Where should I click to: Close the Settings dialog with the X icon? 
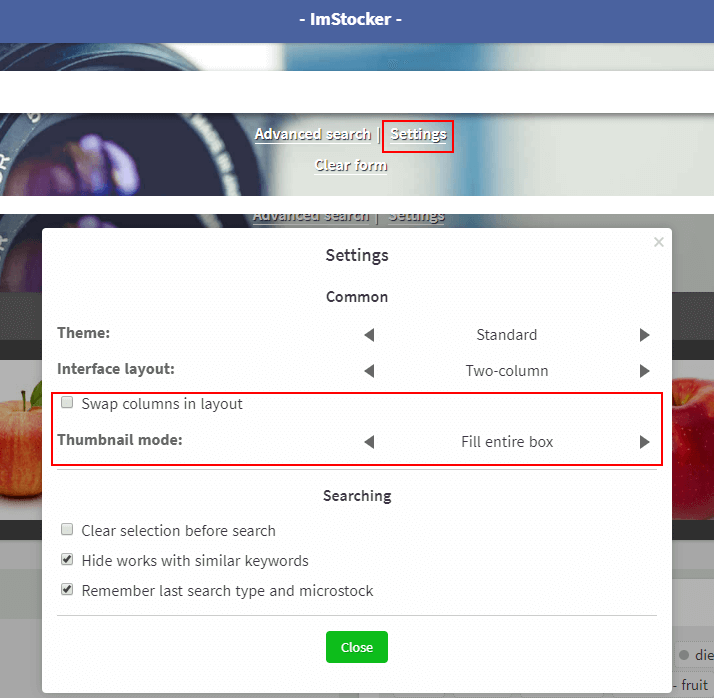pos(658,242)
